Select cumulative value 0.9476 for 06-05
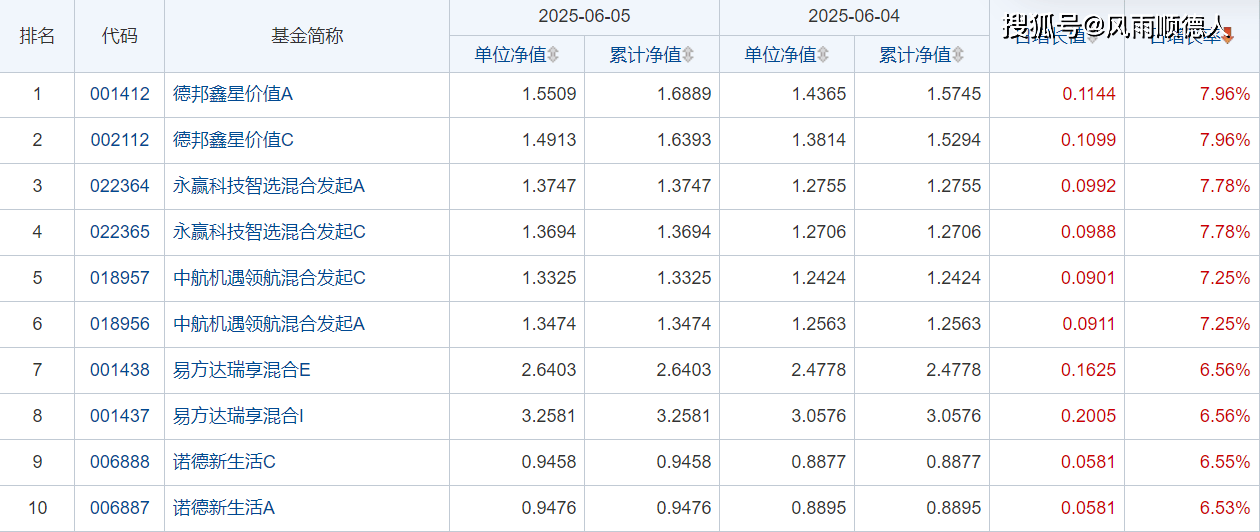 point(684,508)
